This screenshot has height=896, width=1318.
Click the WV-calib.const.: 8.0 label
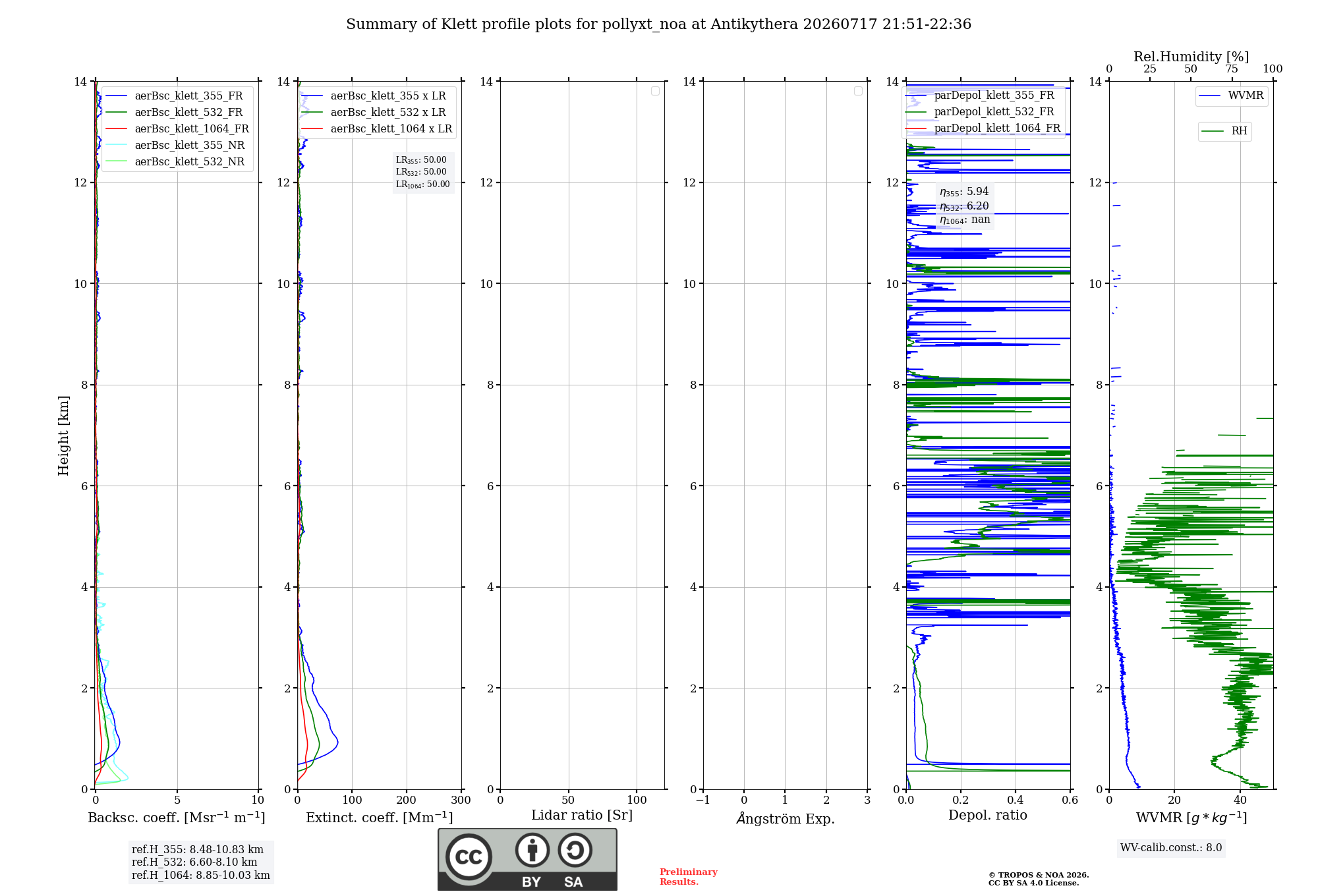(x=1171, y=848)
